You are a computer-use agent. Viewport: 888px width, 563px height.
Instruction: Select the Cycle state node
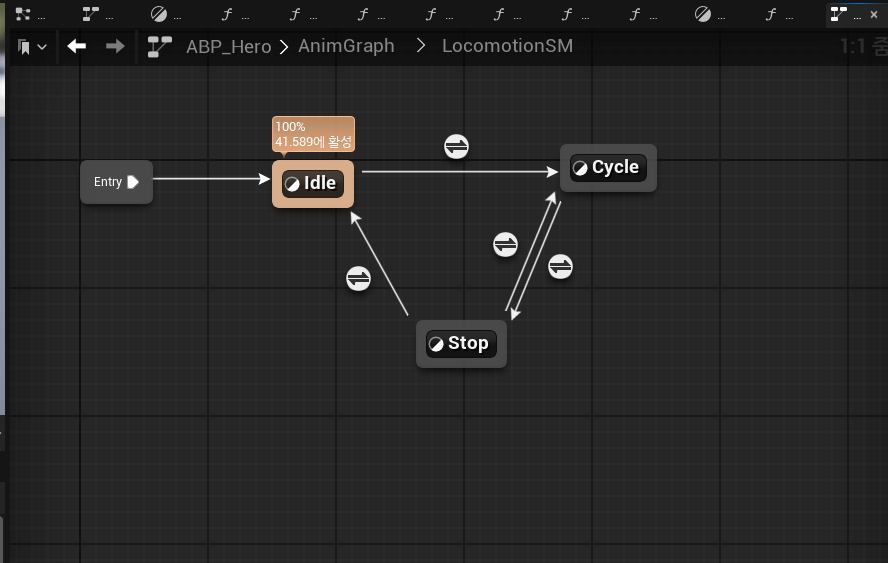coord(608,168)
